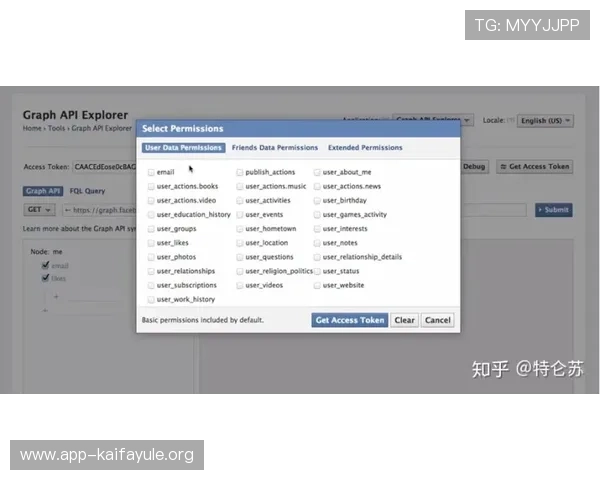600x480 pixels.
Task: Enable user_activities permission
Action: coord(240,201)
